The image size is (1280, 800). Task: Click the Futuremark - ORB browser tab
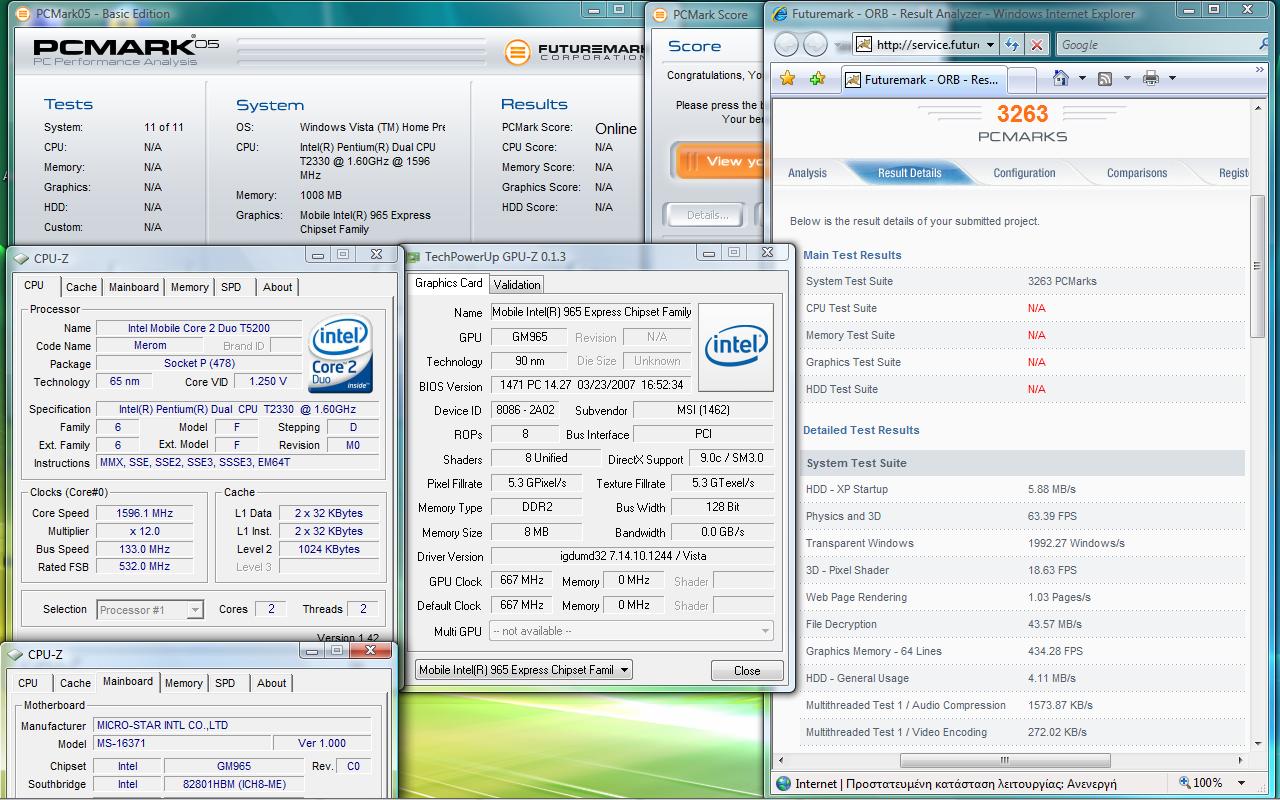click(x=922, y=80)
